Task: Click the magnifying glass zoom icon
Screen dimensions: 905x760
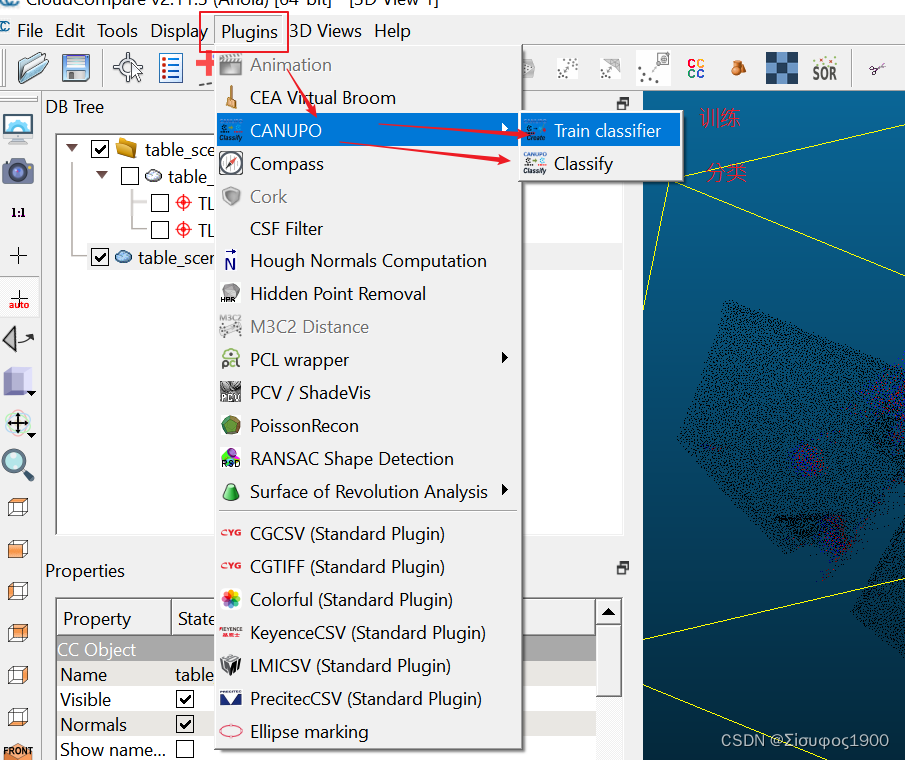Action: (18, 465)
